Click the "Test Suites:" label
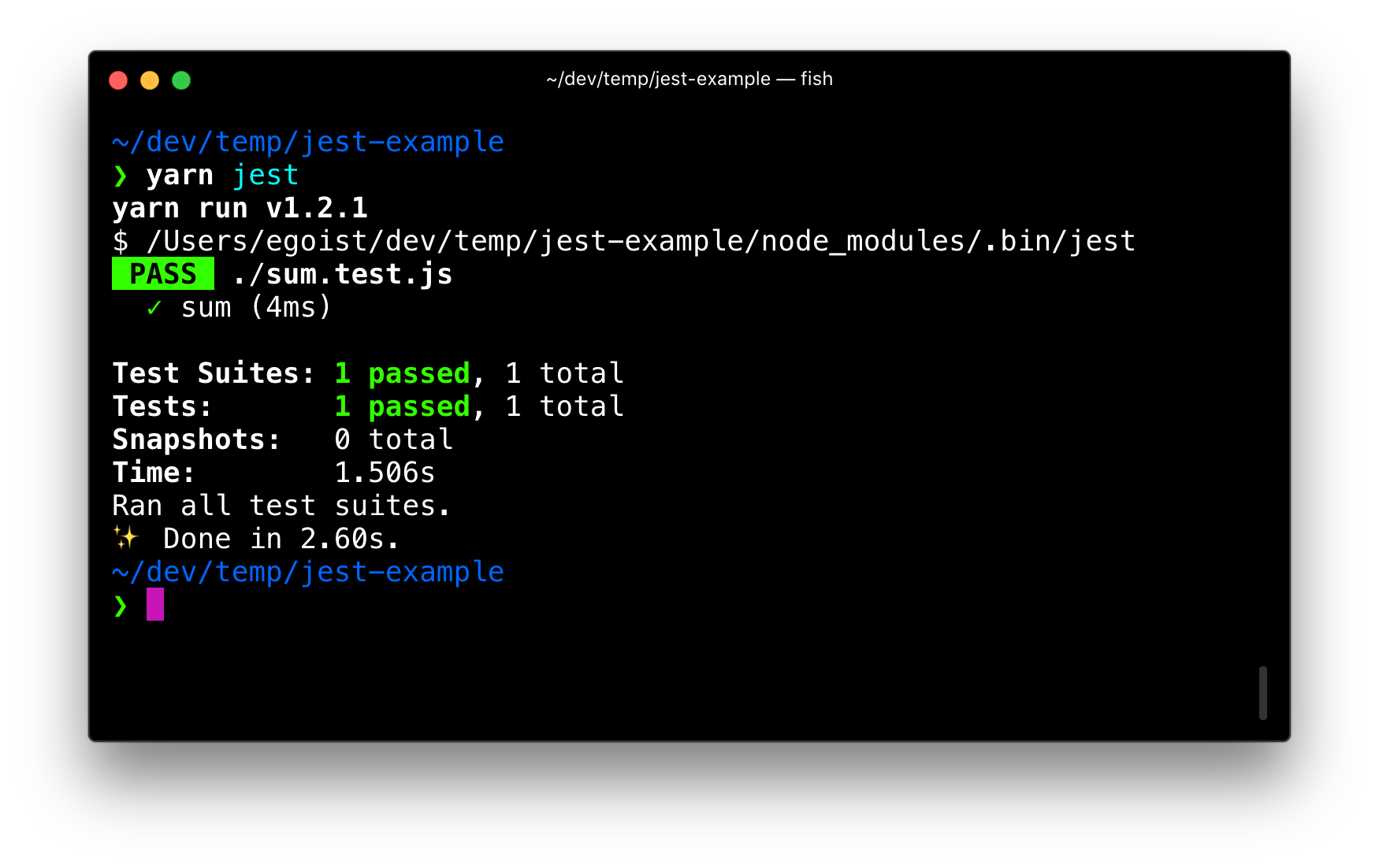The width and height of the screenshot is (1379, 868). (x=214, y=373)
